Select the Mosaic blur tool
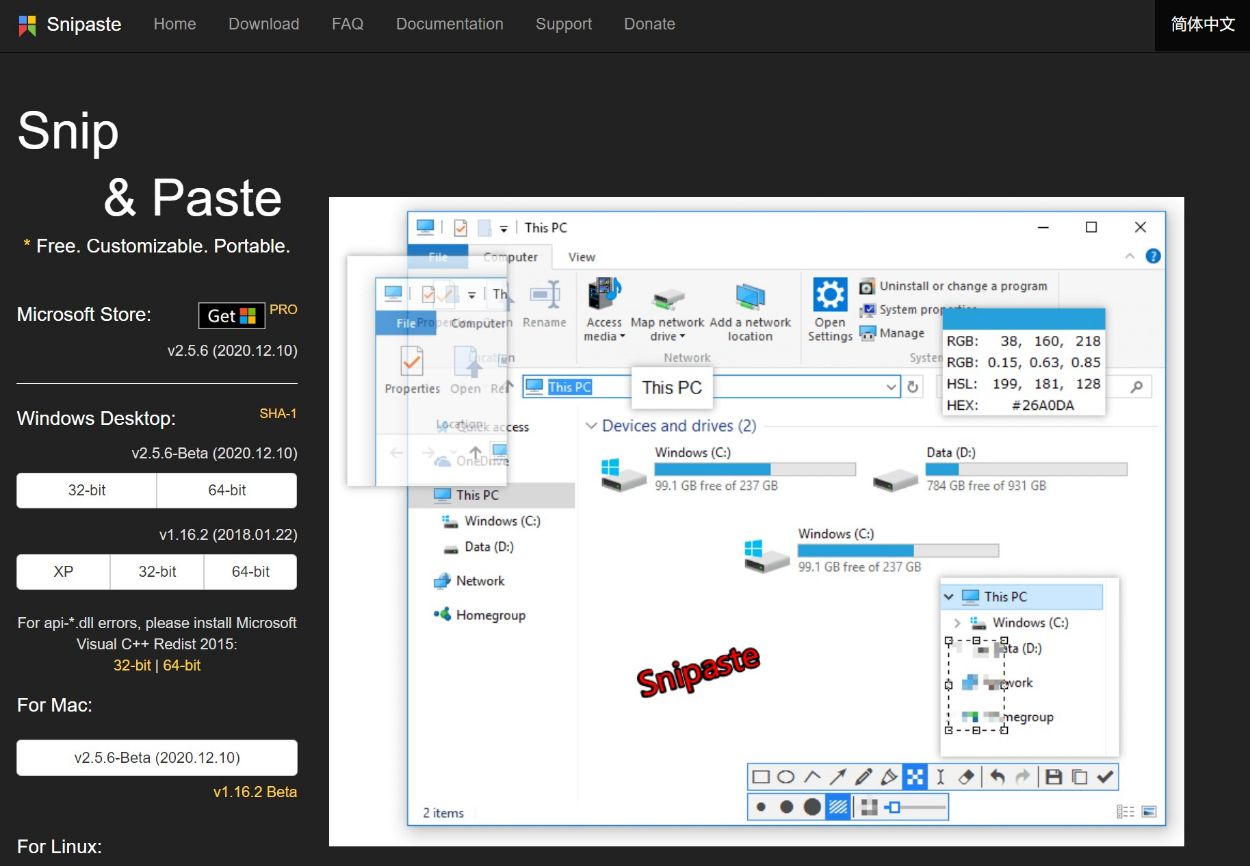1250x866 pixels. point(915,777)
